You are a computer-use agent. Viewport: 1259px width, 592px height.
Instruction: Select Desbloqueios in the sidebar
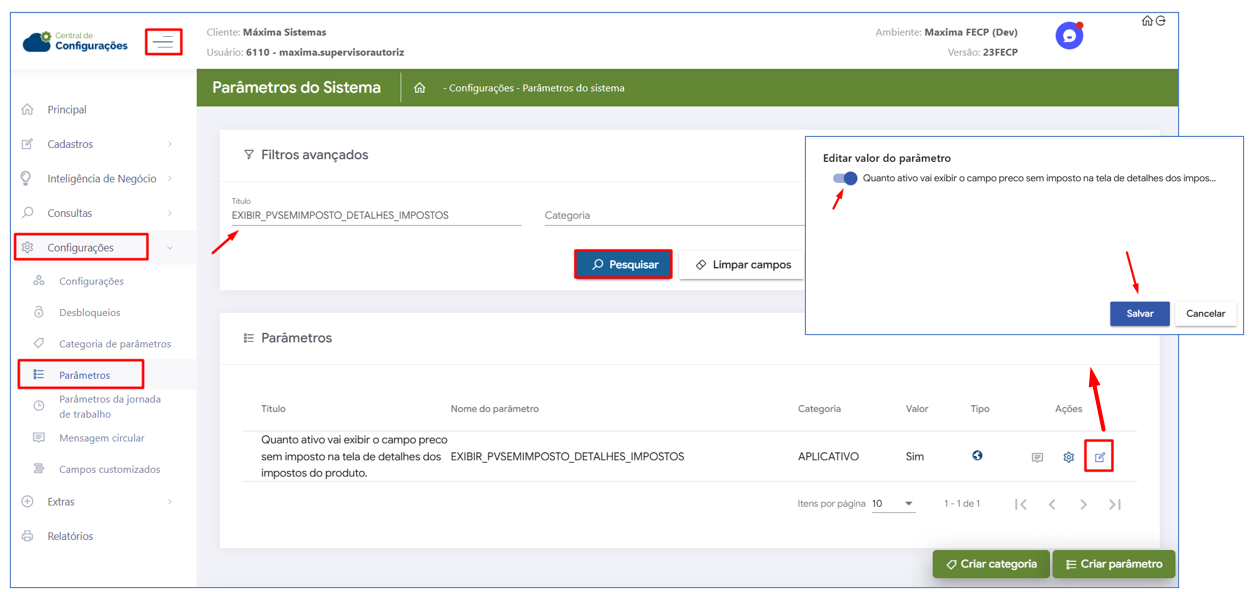(89, 312)
